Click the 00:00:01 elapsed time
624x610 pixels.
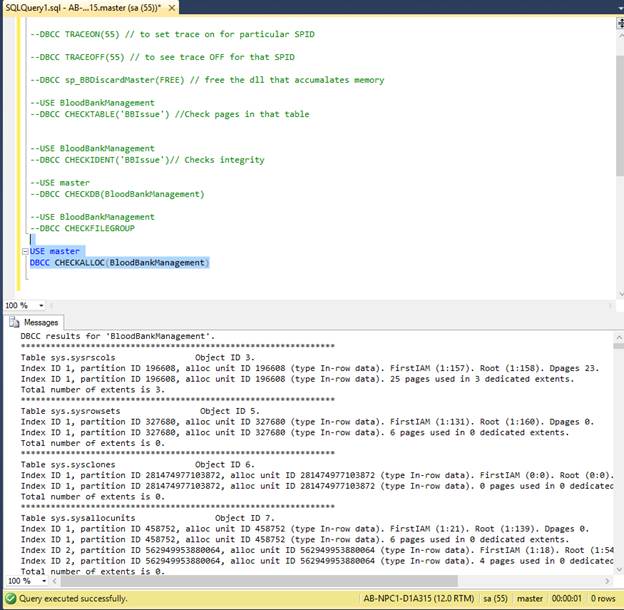tap(566, 598)
